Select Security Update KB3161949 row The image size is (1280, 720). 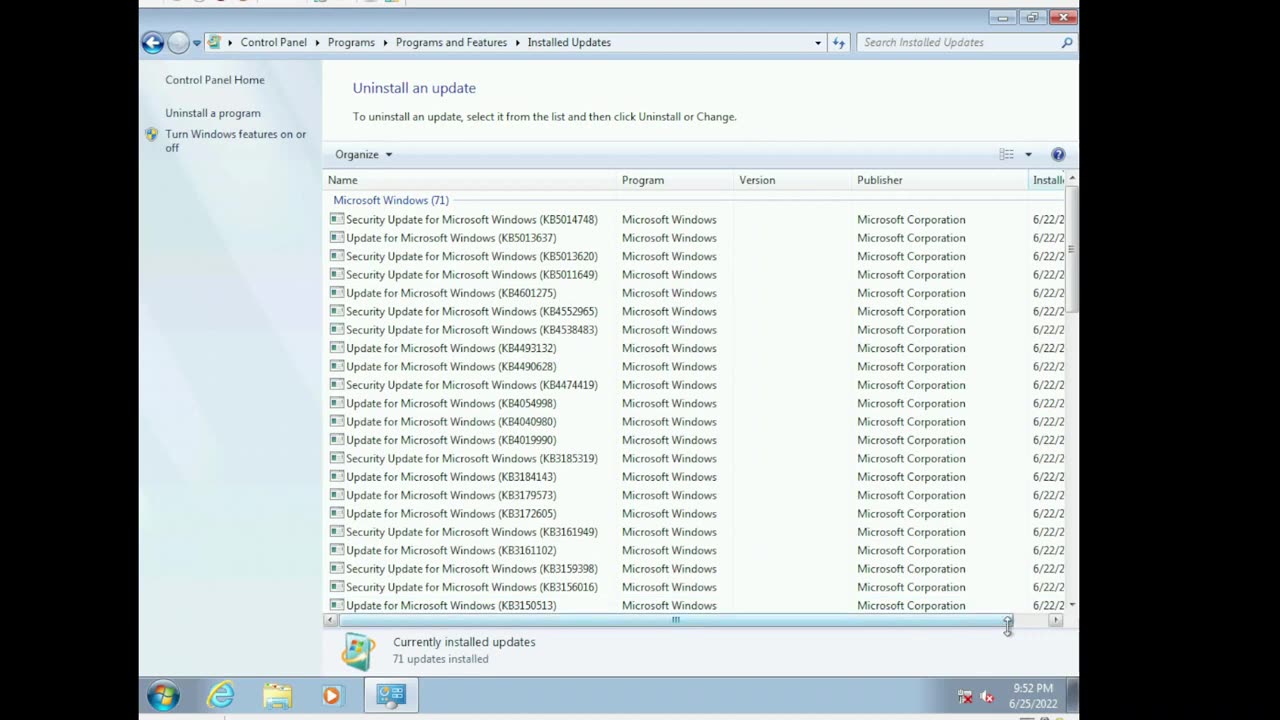coord(695,532)
